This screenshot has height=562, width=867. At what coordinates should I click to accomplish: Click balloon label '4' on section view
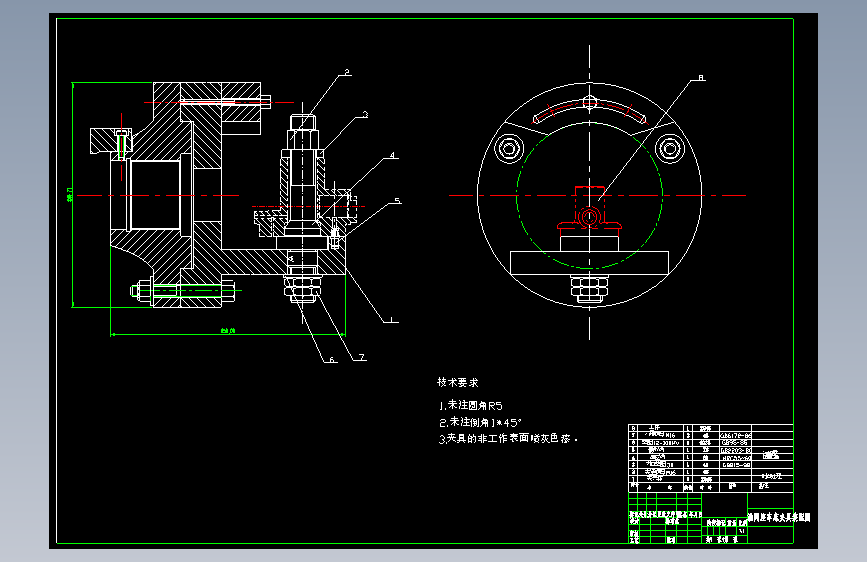click(393, 155)
